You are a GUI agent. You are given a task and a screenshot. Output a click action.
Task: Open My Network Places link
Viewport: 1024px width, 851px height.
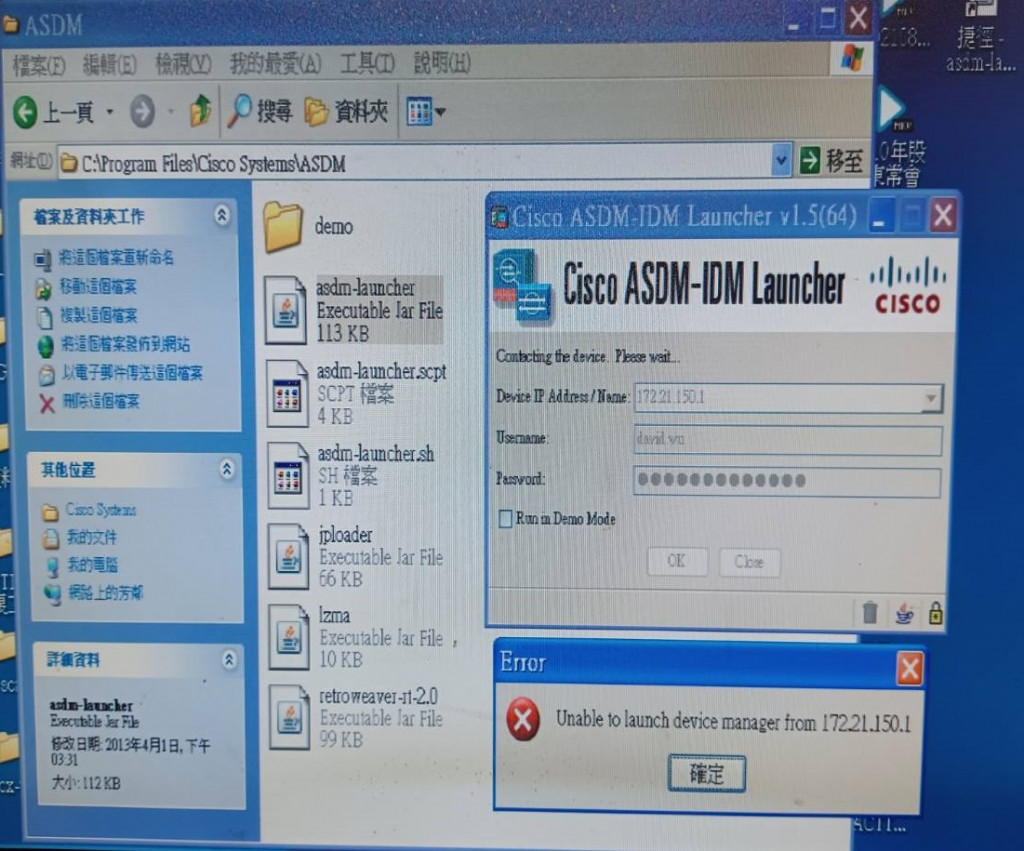105,592
